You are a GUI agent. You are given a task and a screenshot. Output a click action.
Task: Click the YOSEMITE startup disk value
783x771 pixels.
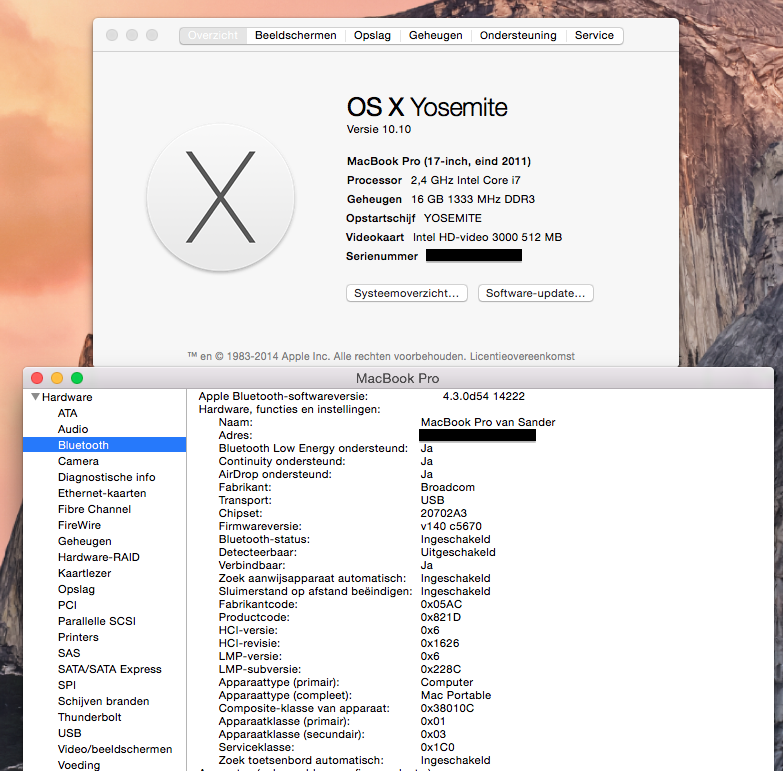click(452, 218)
